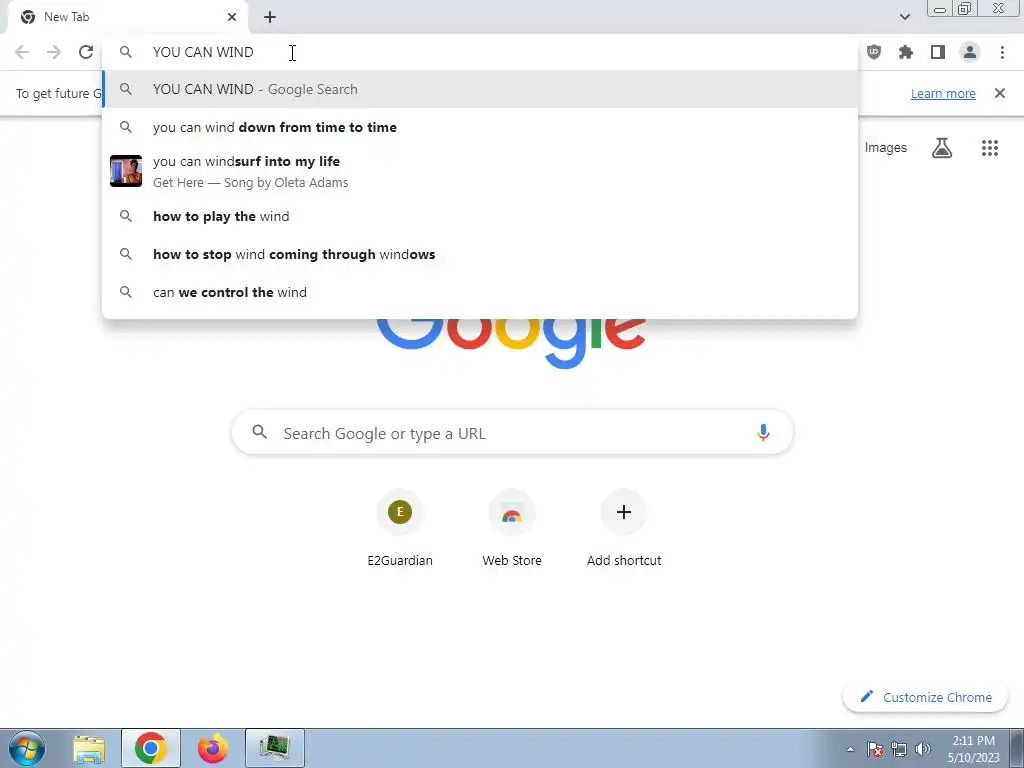Open the monitor application taskbar icon

pos(275,748)
